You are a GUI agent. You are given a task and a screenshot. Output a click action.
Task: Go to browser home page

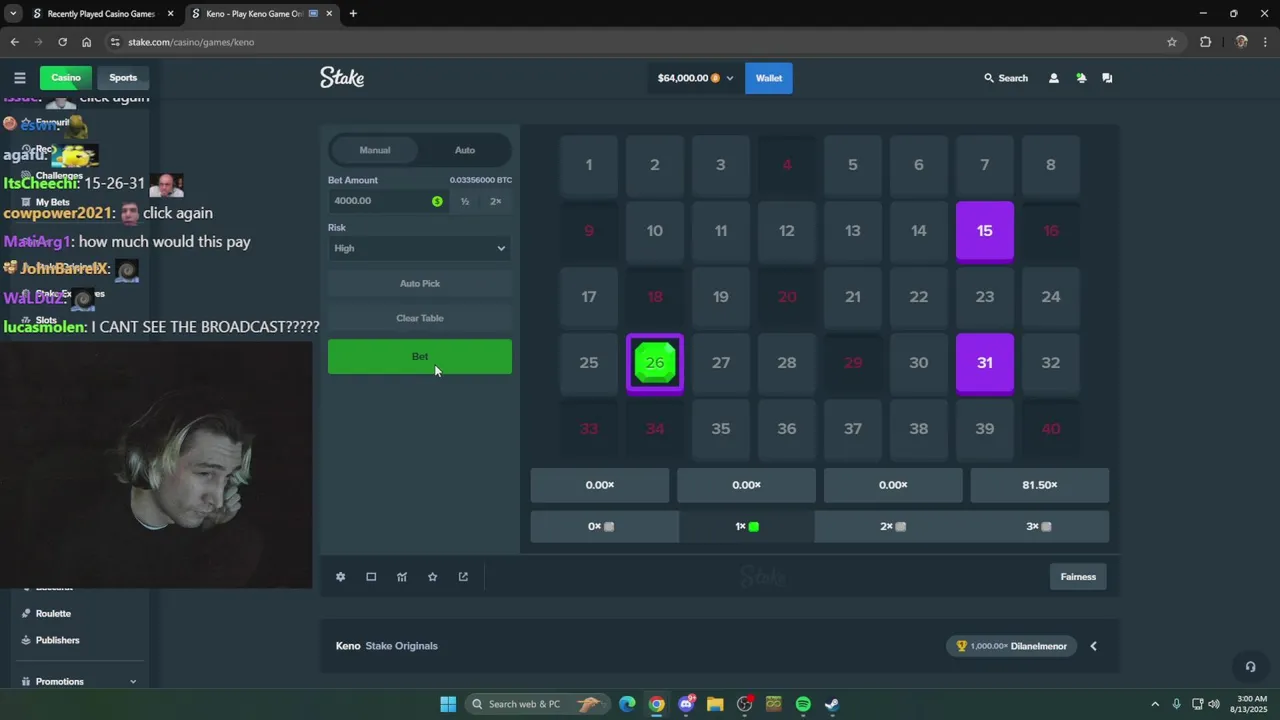(87, 42)
